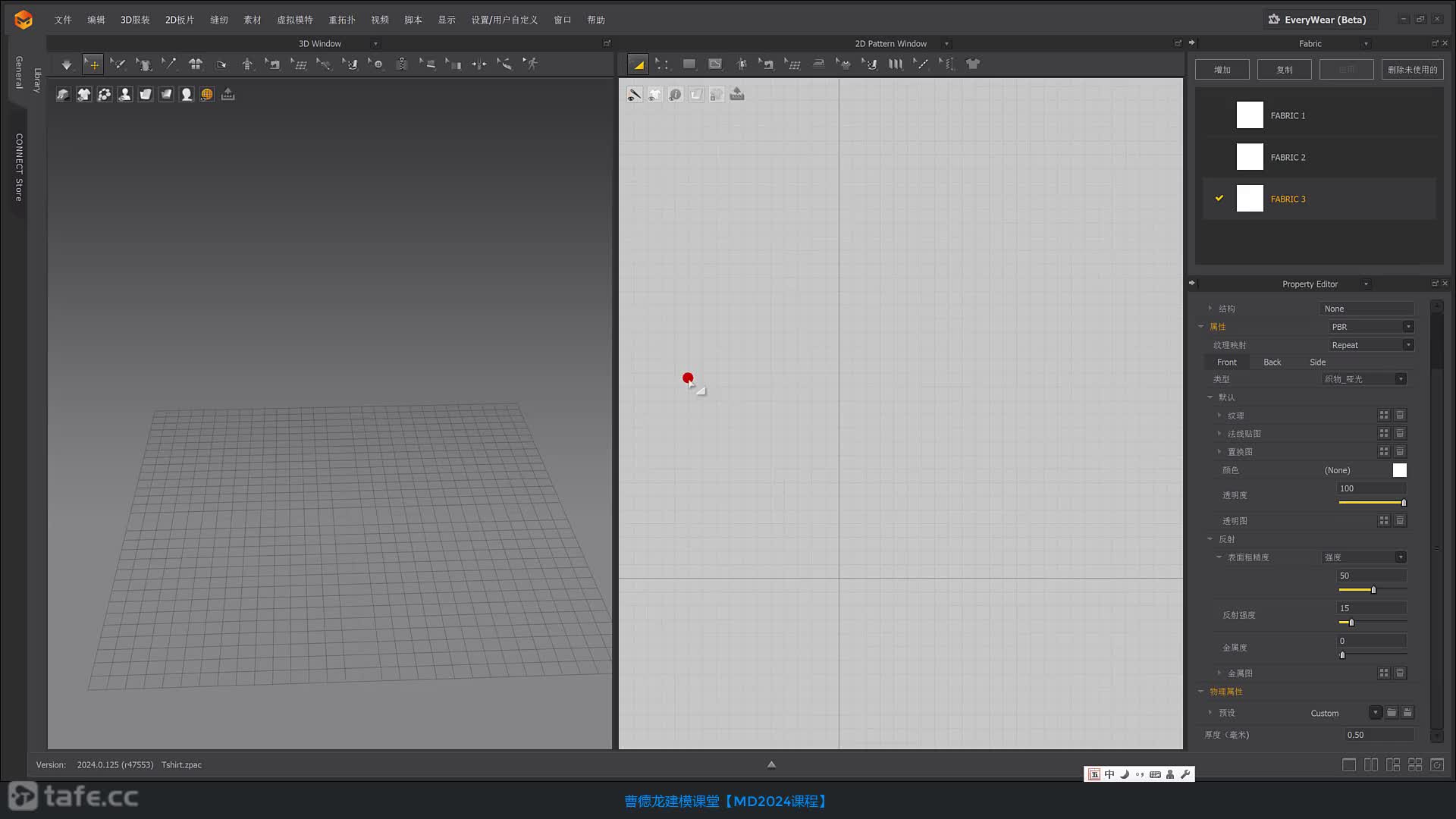The width and height of the screenshot is (1456, 819).
Task: Toggle locked pattern display icon in 2D window
Action: pyautogui.click(x=717, y=94)
